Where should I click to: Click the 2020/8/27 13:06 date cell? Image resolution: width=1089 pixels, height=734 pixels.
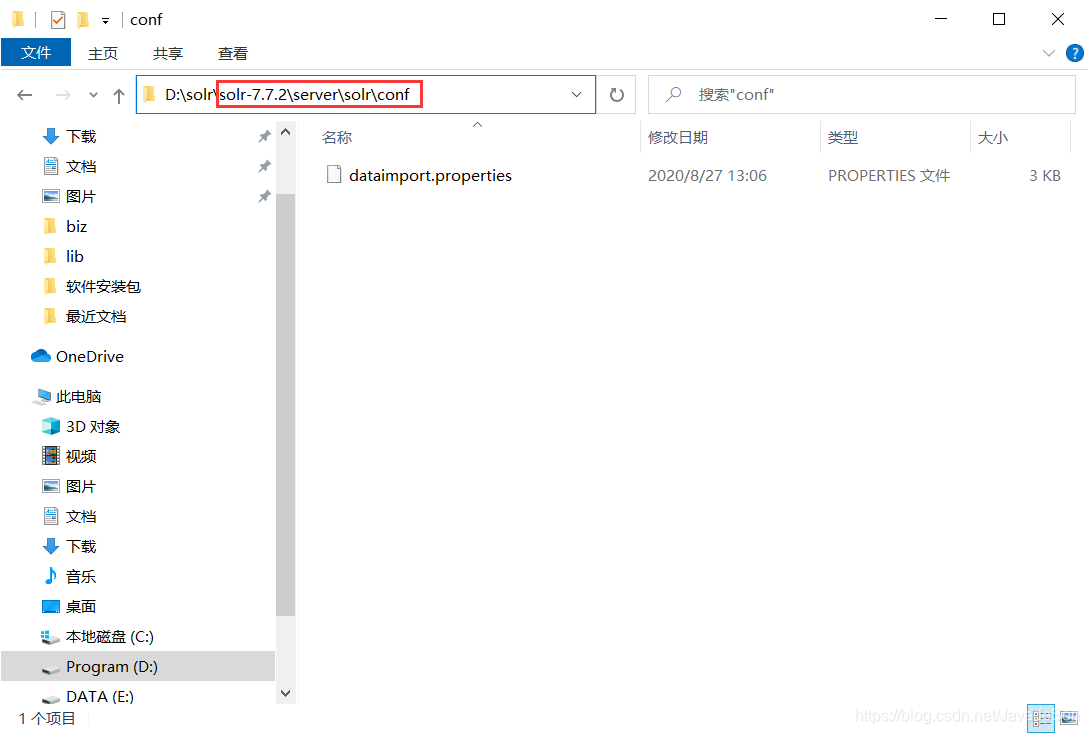point(708,176)
